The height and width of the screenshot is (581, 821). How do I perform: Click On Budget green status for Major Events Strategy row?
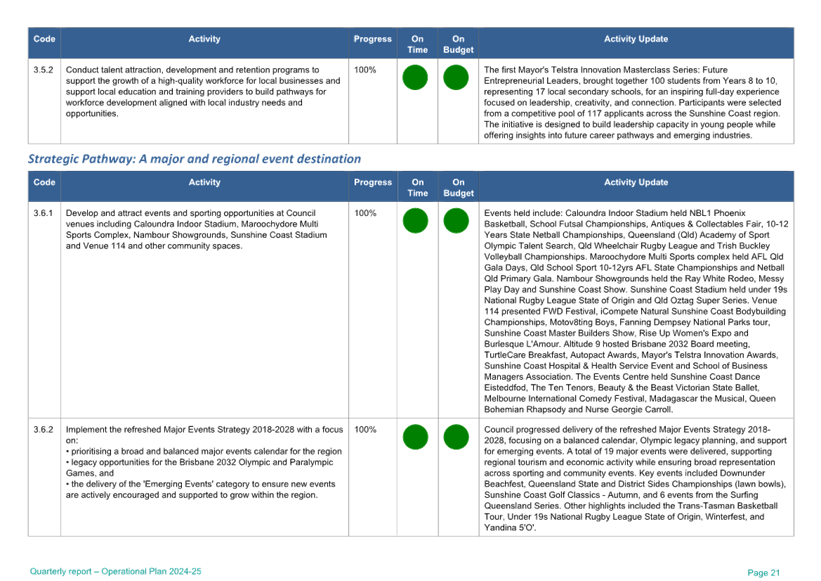pos(456,437)
